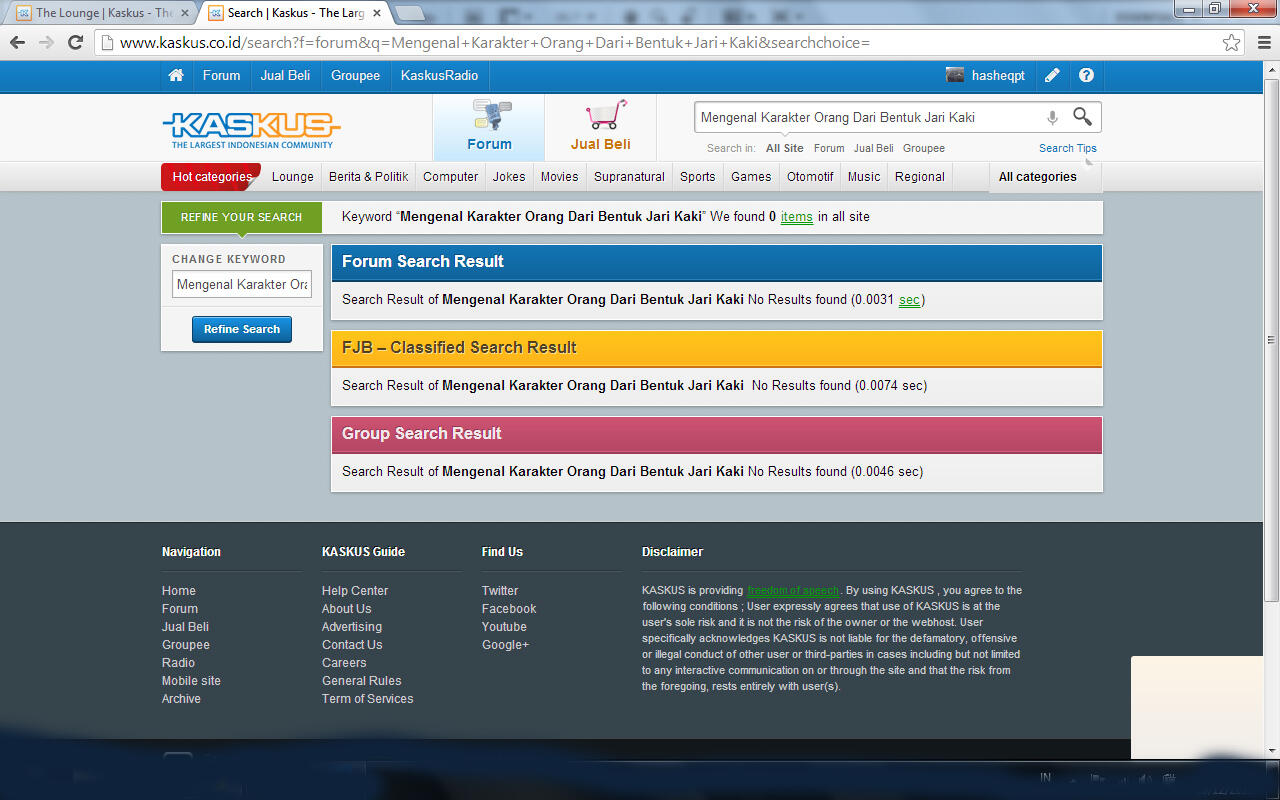Click the Refine Search button
Screen dimensions: 1280x800
click(x=242, y=329)
